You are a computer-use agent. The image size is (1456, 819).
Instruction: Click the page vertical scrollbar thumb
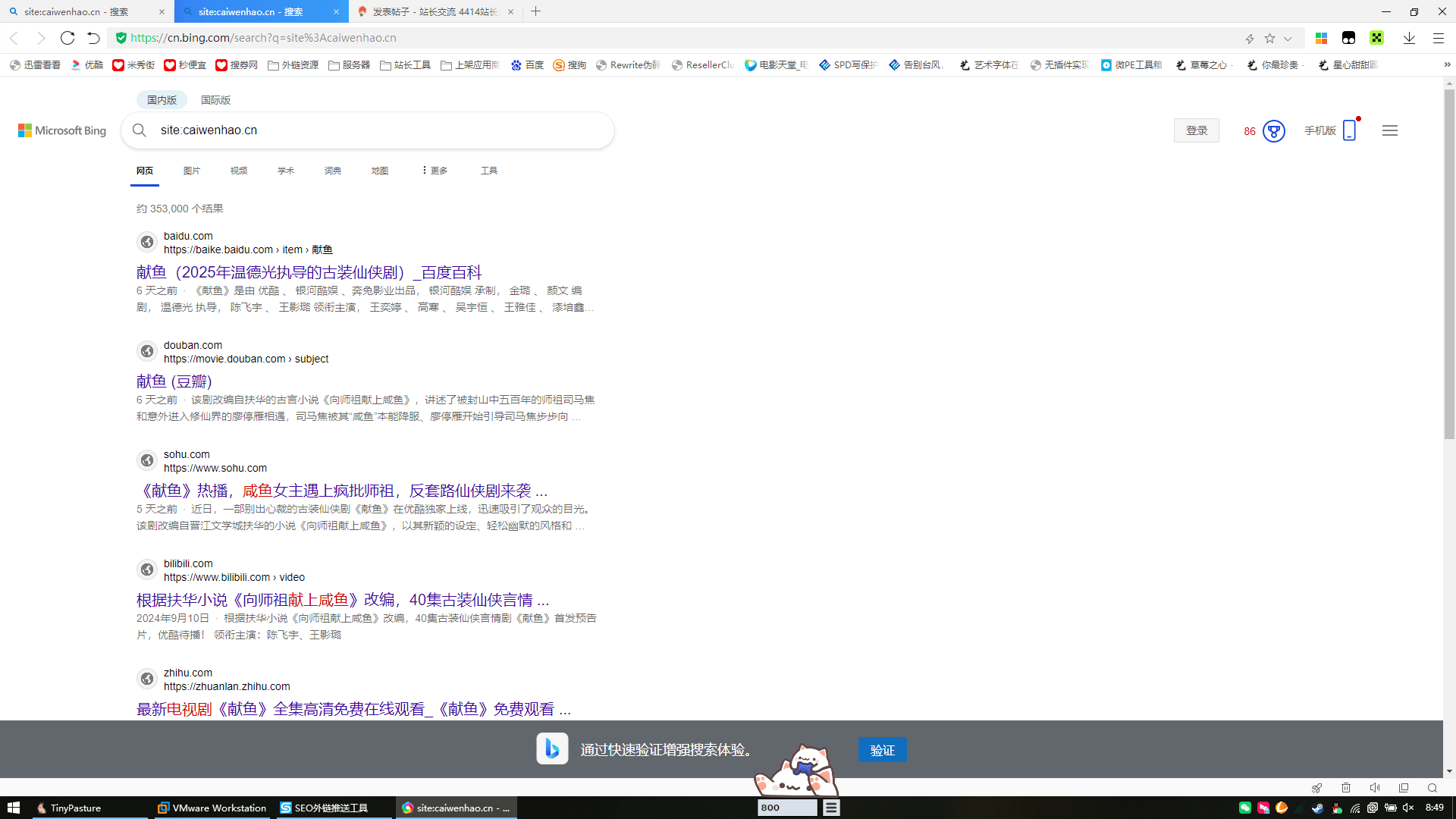[x=1449, y=264]
